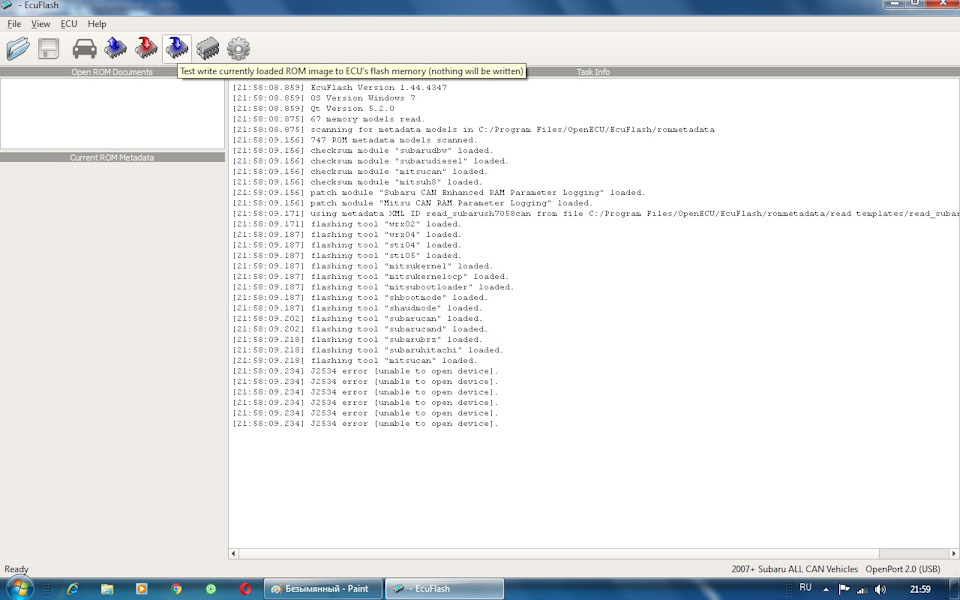Screen dimensions: 960x600
Task: Click the flashing tool "sti05" log line
Action: pyautogui.click(x=347, y=255)
